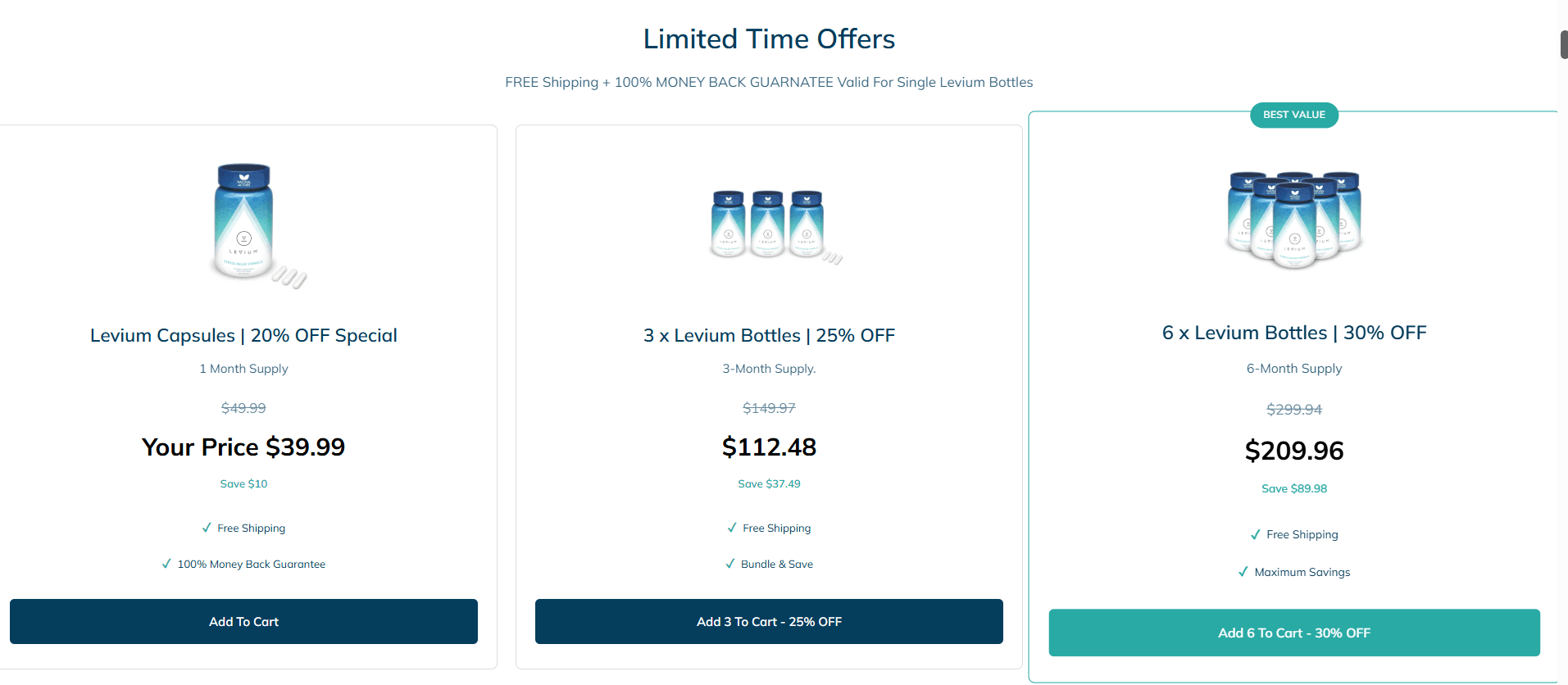Open the 6 x Levium Bottles 30% OFF listing
Screen dimensions: 1568x685
click(1293, 333)
